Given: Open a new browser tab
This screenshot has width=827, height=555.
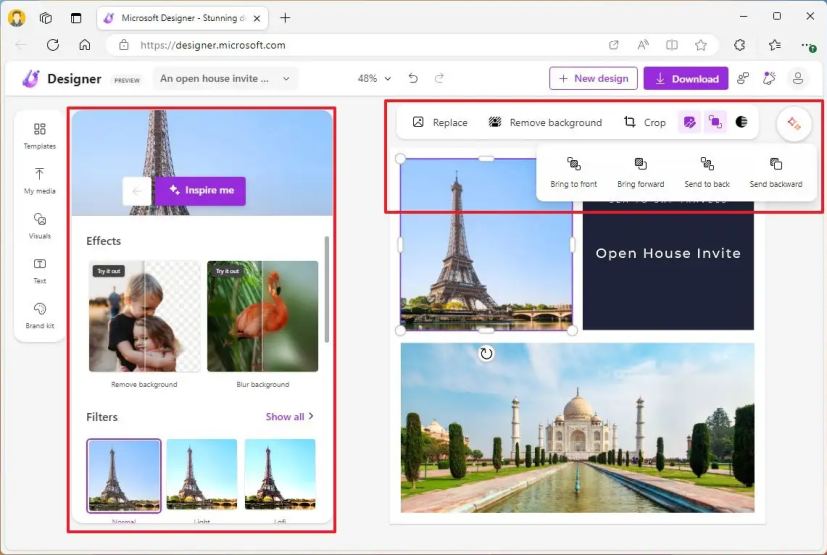Looking at the screenshot, I should [x=285, y=18].
